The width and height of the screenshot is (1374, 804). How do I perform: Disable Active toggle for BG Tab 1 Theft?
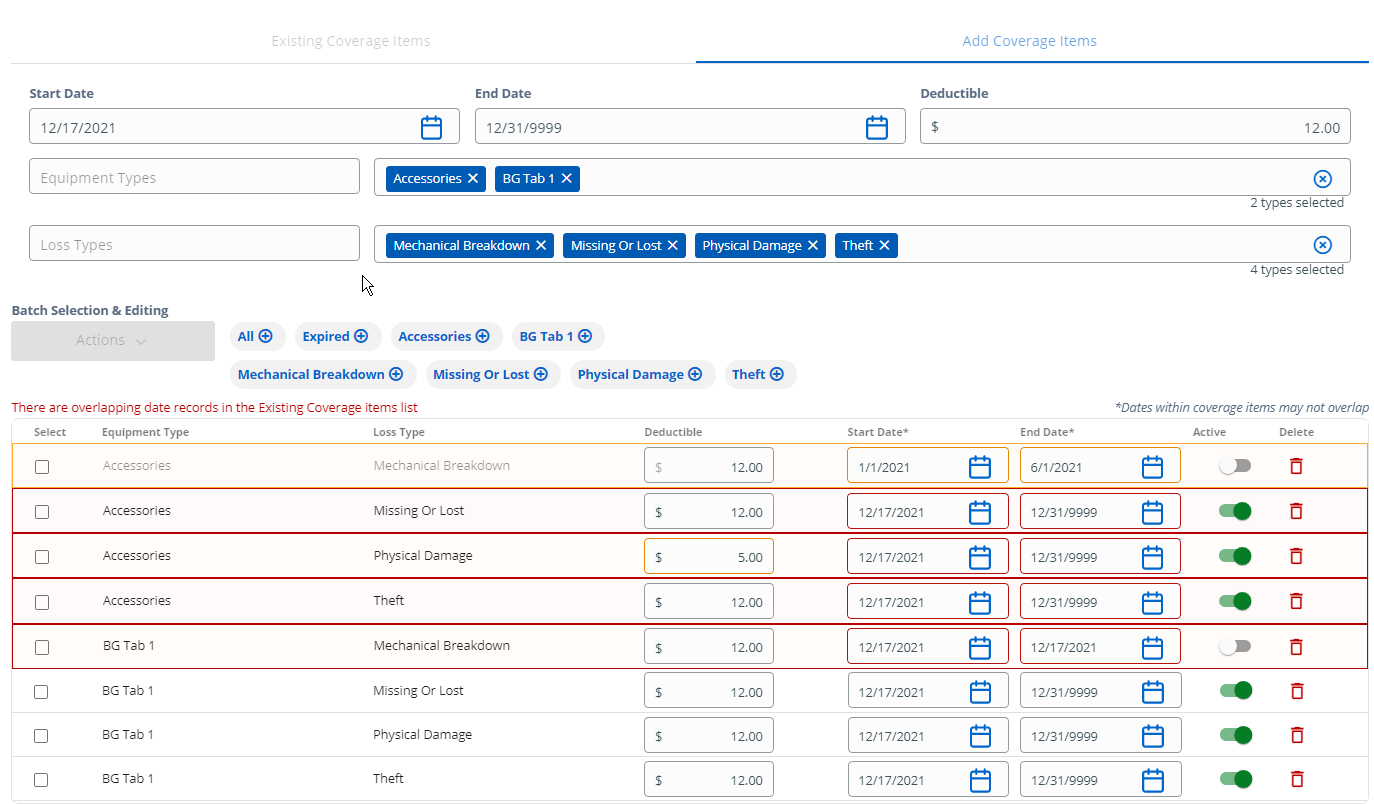[1236, 779]
